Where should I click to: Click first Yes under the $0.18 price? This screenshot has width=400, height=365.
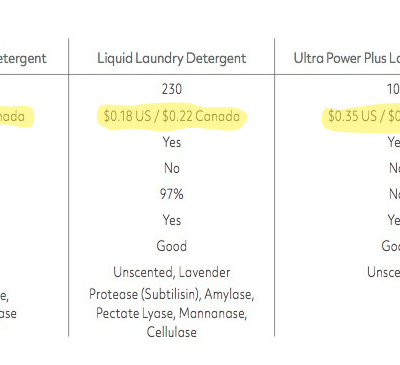172,142
